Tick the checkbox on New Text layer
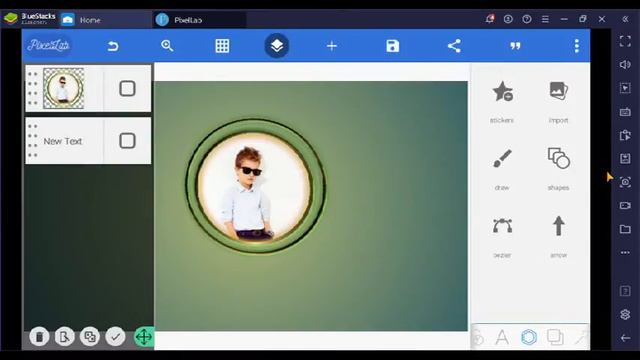The height and width of the screenshot is (360, 640). point(127,141)
